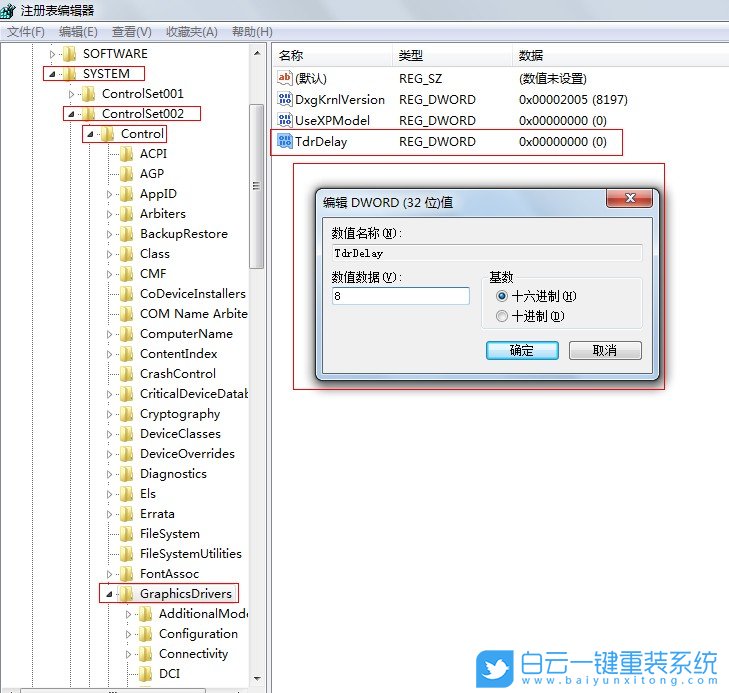Viewport: 729px width, 693px height.
Task: Click the ACPI folder icon
Action: coord(126,154)
